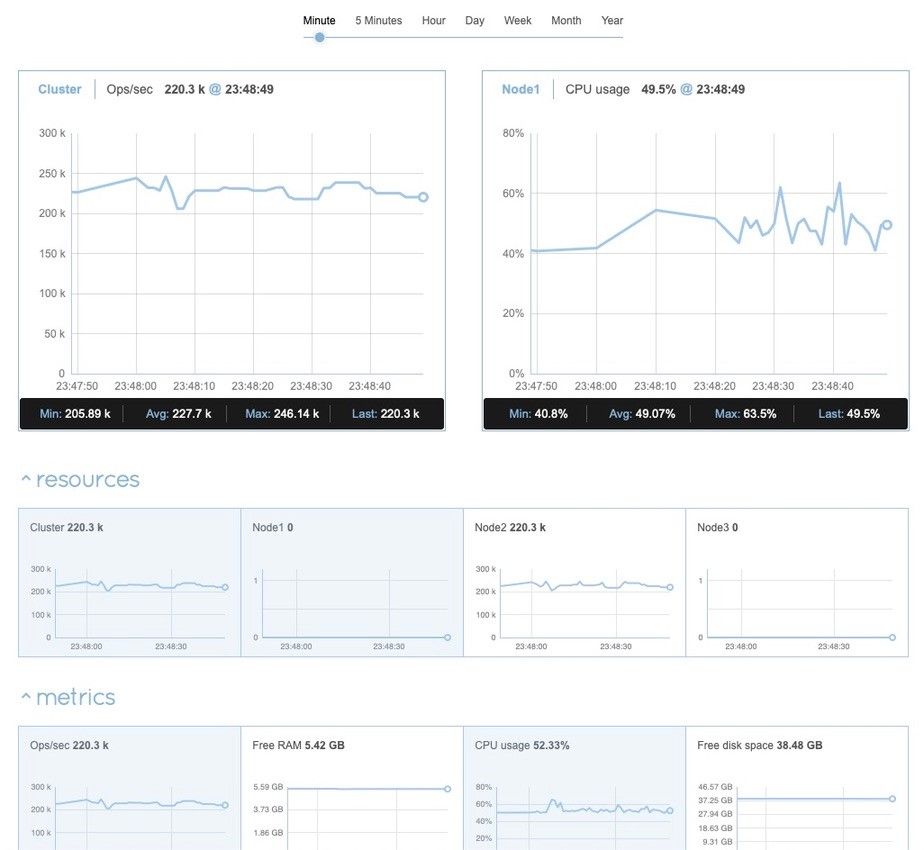Image resolution: width=924 pixels, height=850 pixels.
Task: Switch to the Week time range
Action: click(x=517, y=19)
